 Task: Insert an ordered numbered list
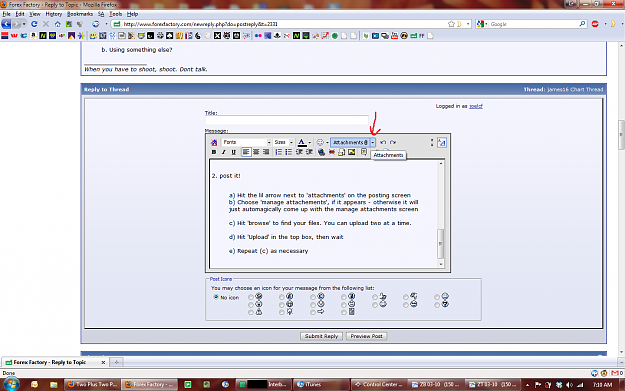pyautogui.click(x=279, y=152)
